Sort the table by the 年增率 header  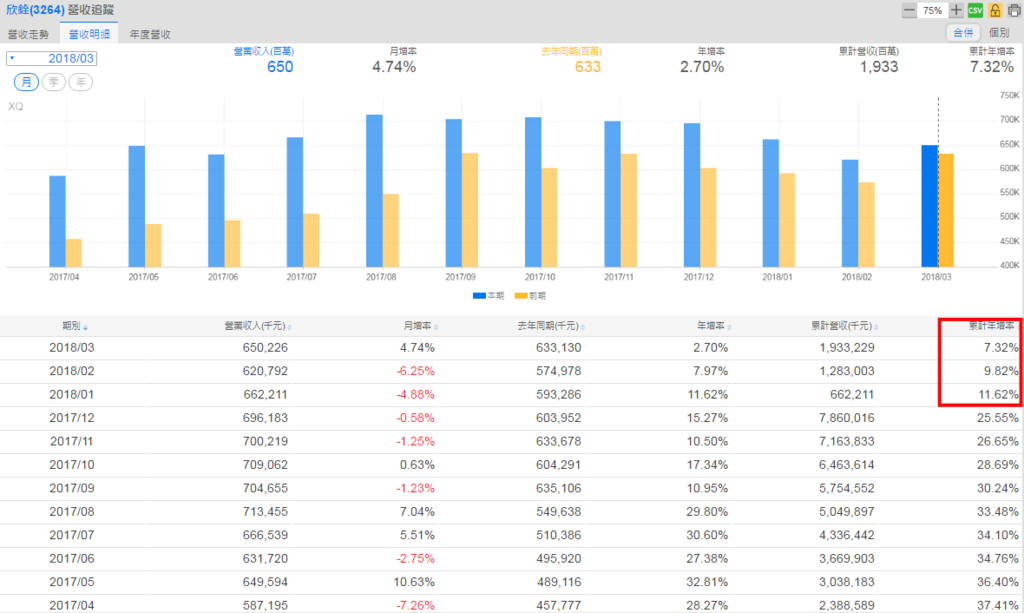[714, 326]
